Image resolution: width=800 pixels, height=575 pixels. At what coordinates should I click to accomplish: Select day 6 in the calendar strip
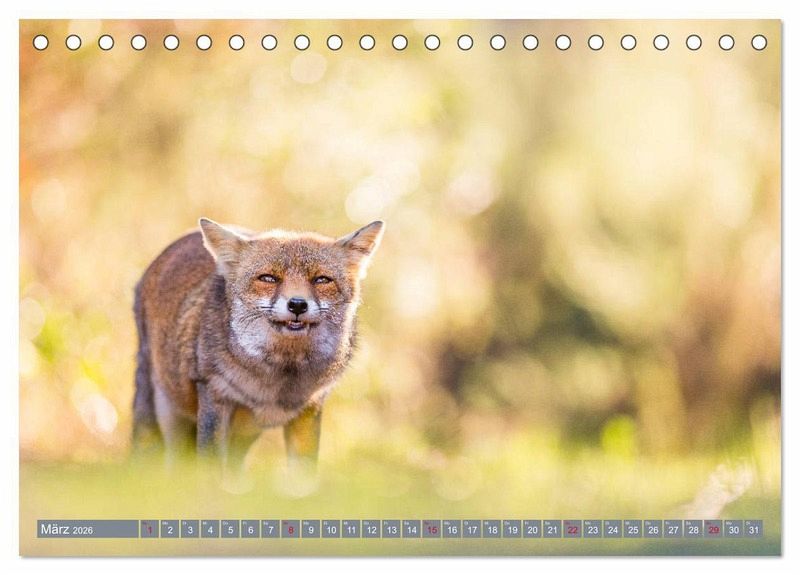[251, 529]
